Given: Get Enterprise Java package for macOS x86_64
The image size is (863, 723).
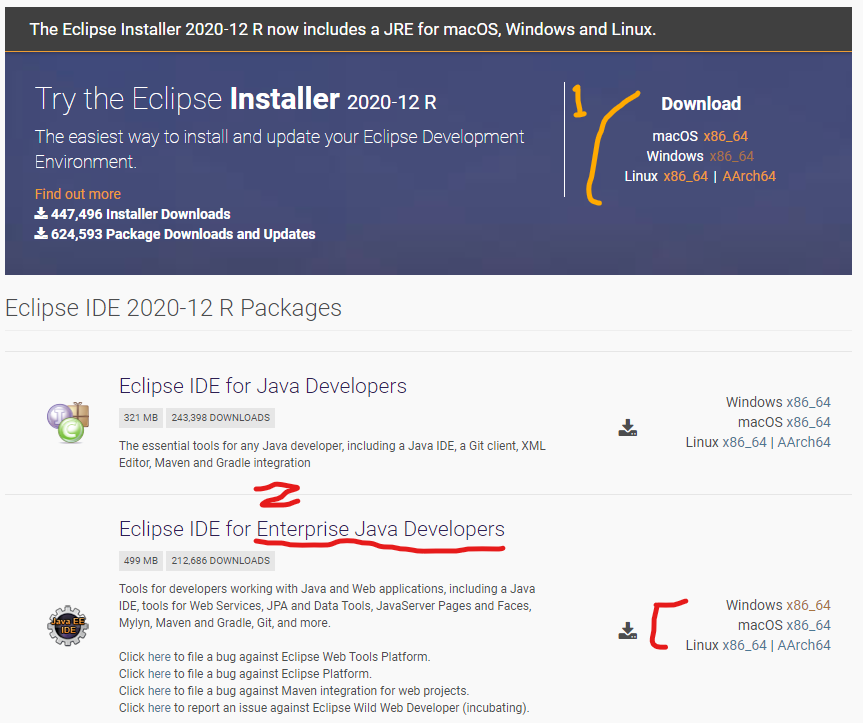Looking at the screenshot, I should [x=808, y=625].
